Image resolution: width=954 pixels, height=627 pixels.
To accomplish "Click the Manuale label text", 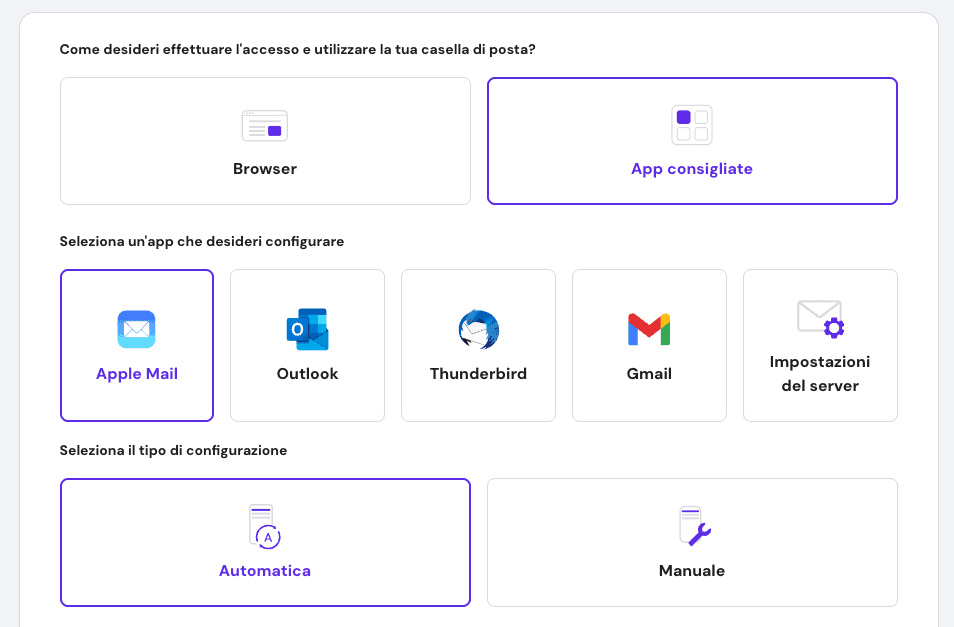I will tap(692, 570).
